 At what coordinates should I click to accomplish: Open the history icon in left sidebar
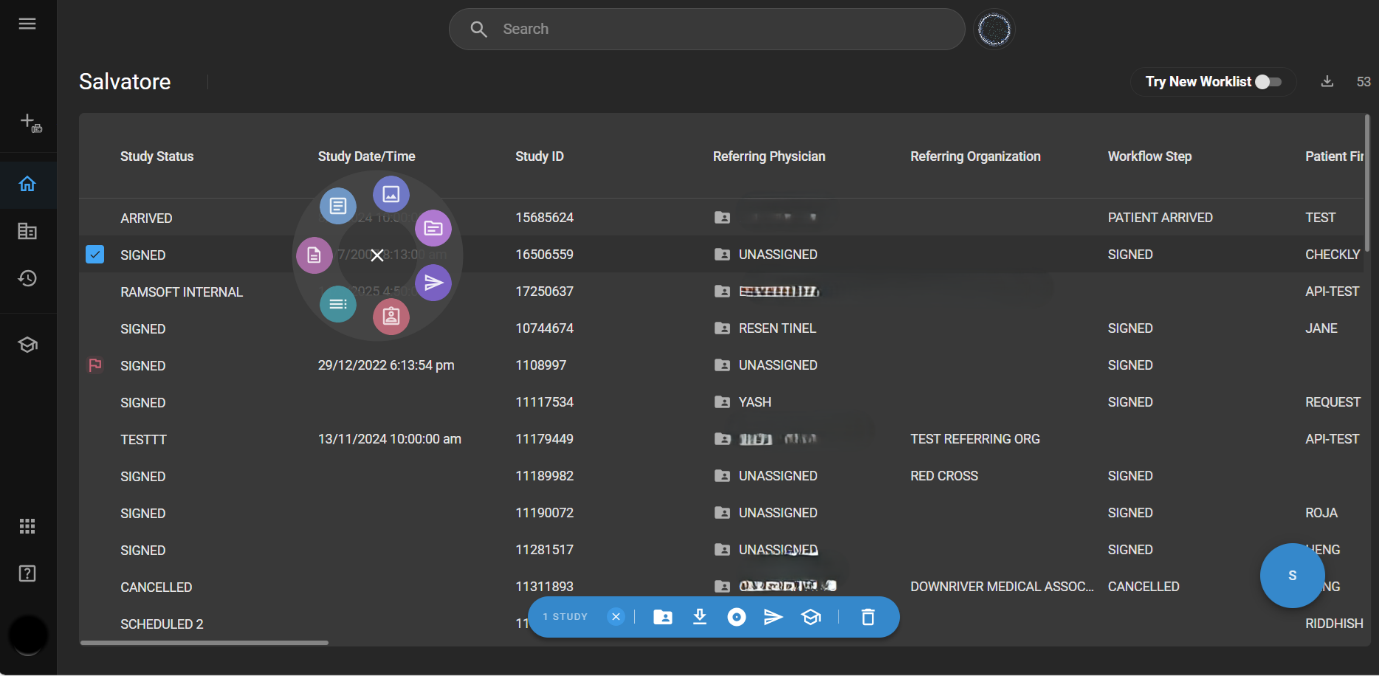pos(28,278)
